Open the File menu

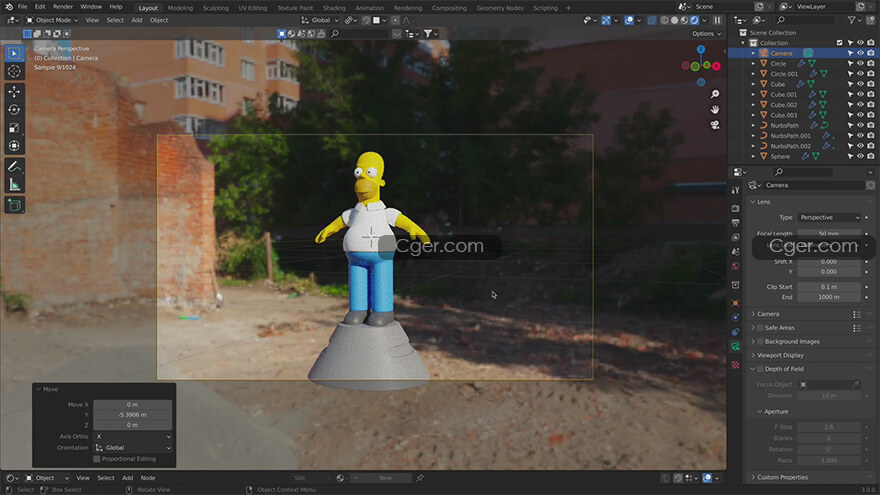[x=22, y=7]
